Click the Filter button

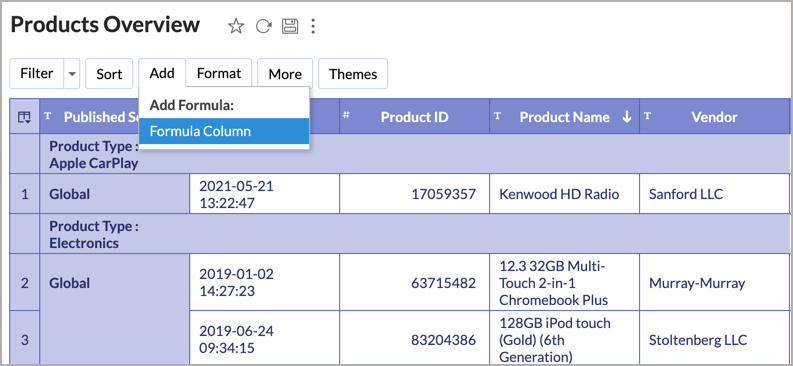(x=36, y=74)
